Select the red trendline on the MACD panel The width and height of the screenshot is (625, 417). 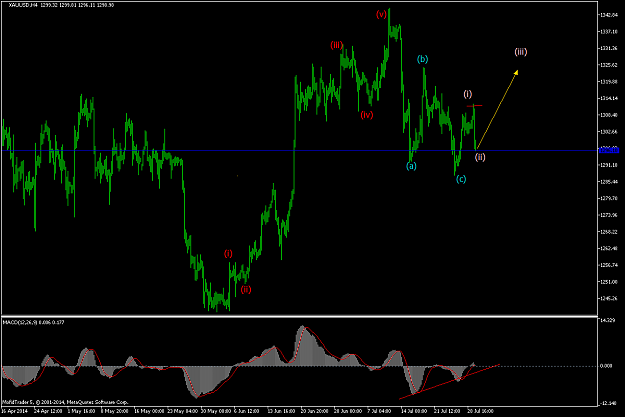tap(449, 381)
